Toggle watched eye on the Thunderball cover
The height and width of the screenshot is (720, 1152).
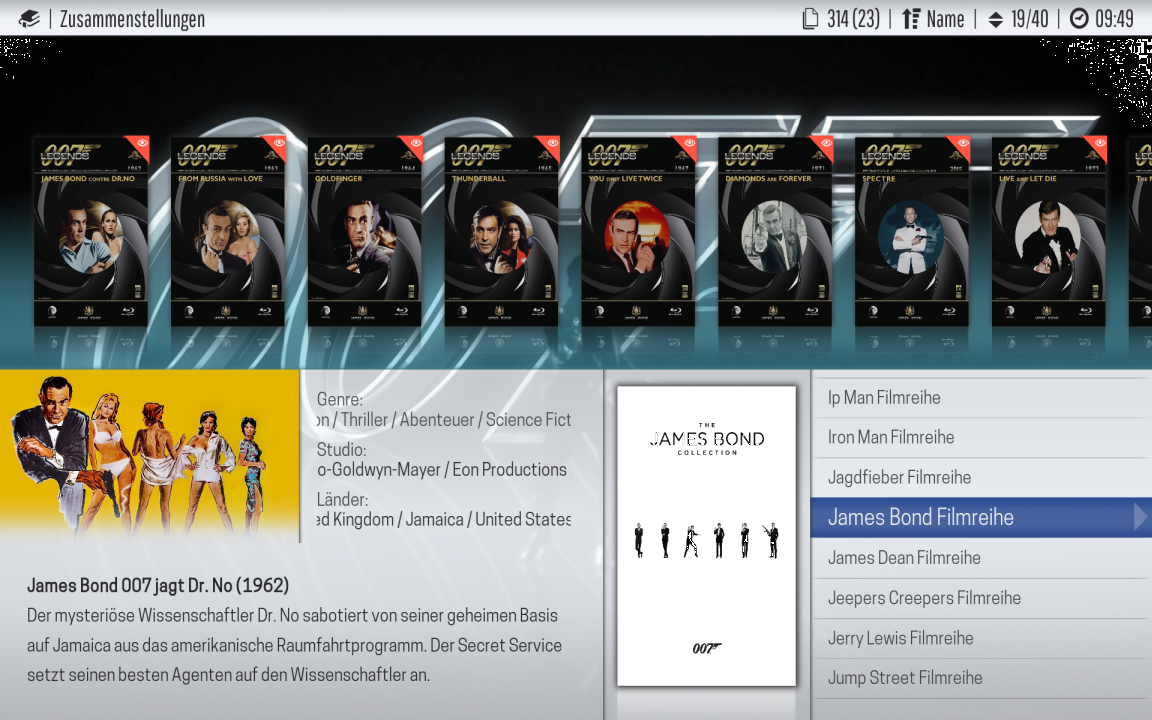click(552, 143)
